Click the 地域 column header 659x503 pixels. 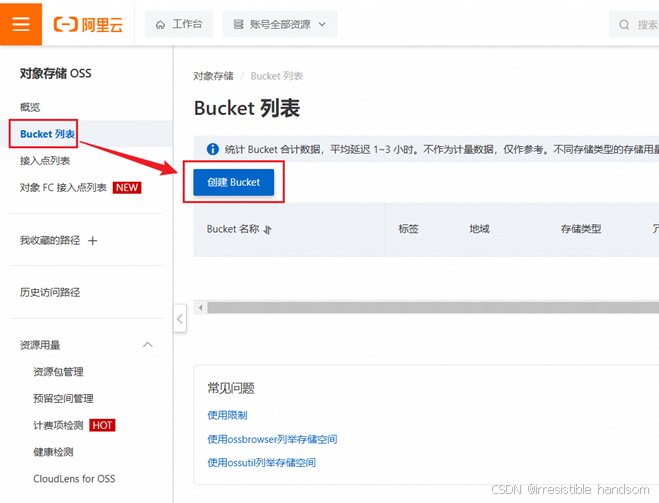pos(480,229)
